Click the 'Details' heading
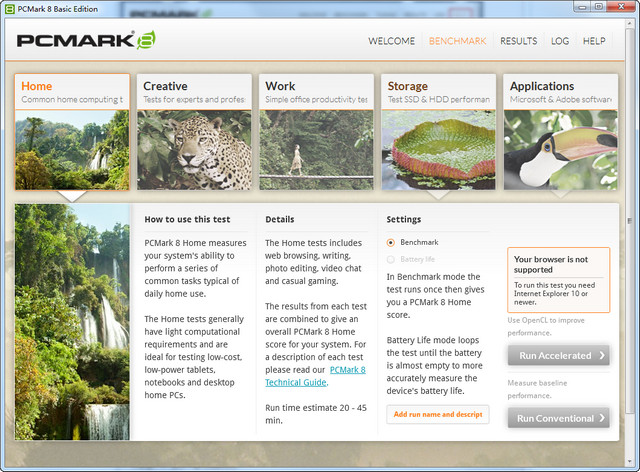Viewport: 640px width, 472px height. click(280, 219)
